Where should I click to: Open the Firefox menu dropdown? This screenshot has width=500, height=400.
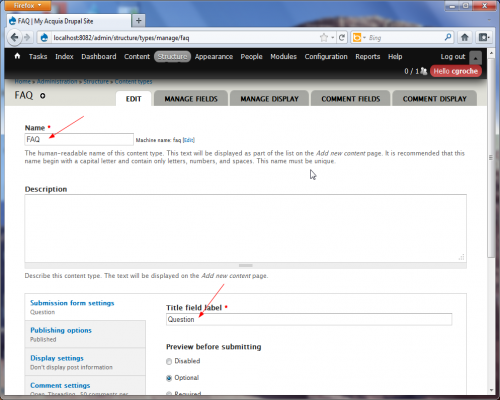coord(28,6)
